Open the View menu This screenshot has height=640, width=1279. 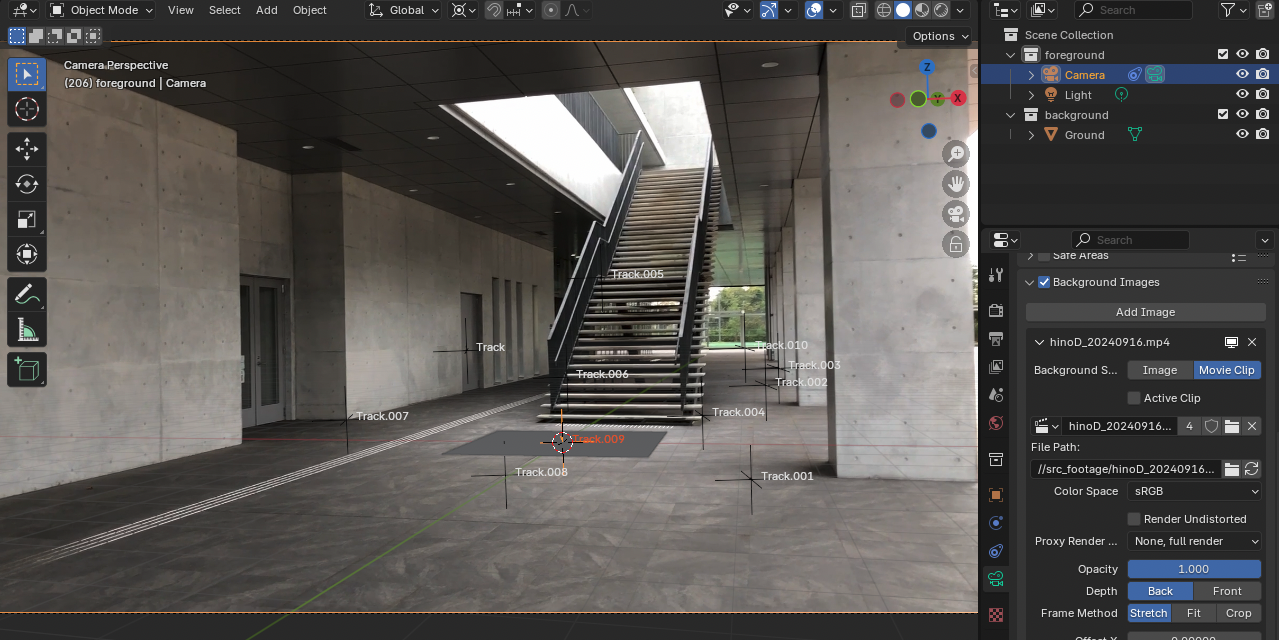click(x=181, y=10)
